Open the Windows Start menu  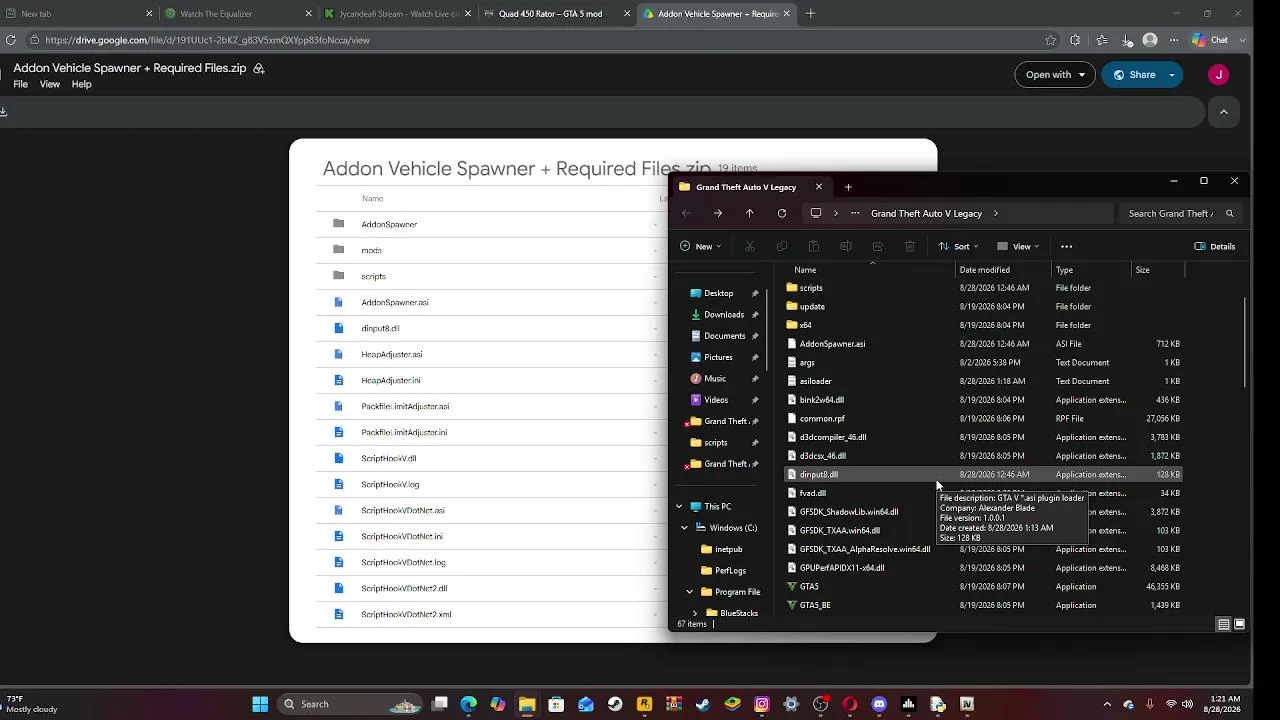tap(260, 704)
